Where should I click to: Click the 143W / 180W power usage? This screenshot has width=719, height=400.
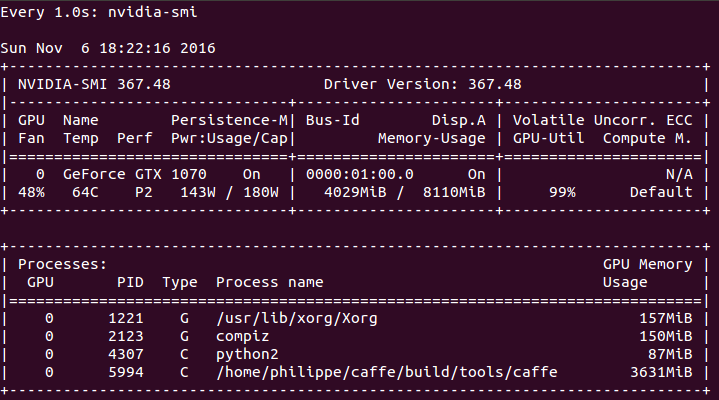coord(229,192)
